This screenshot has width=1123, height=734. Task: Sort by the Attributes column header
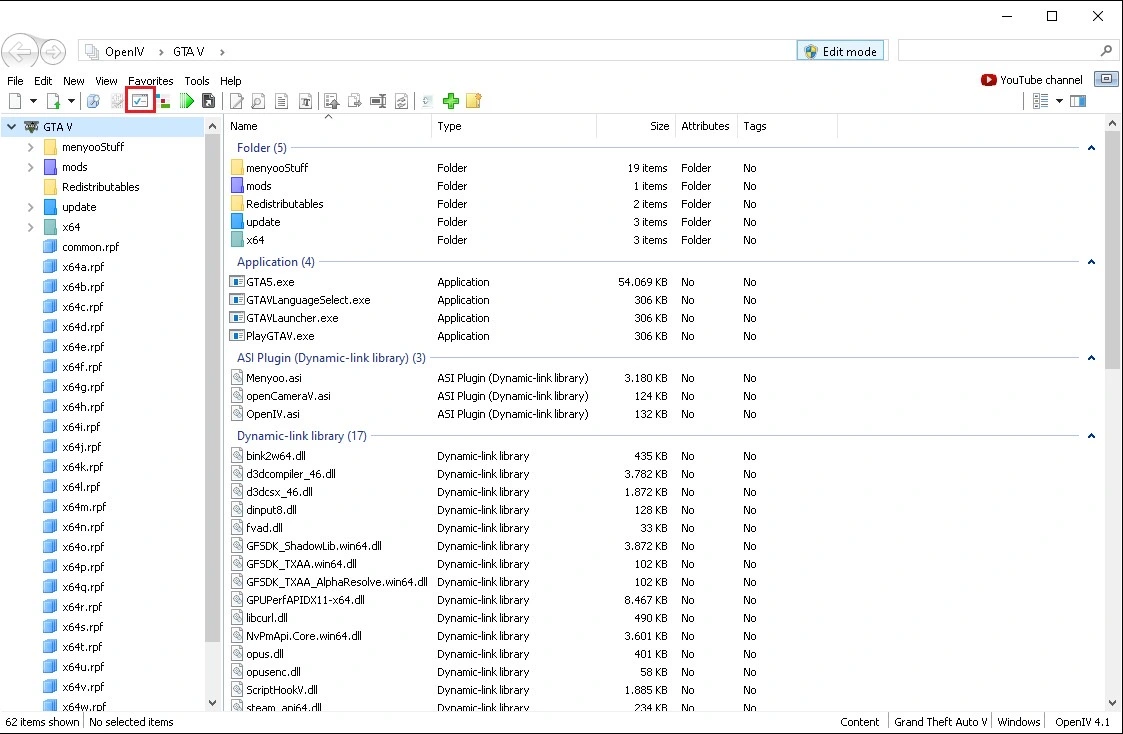click(705, 126)
